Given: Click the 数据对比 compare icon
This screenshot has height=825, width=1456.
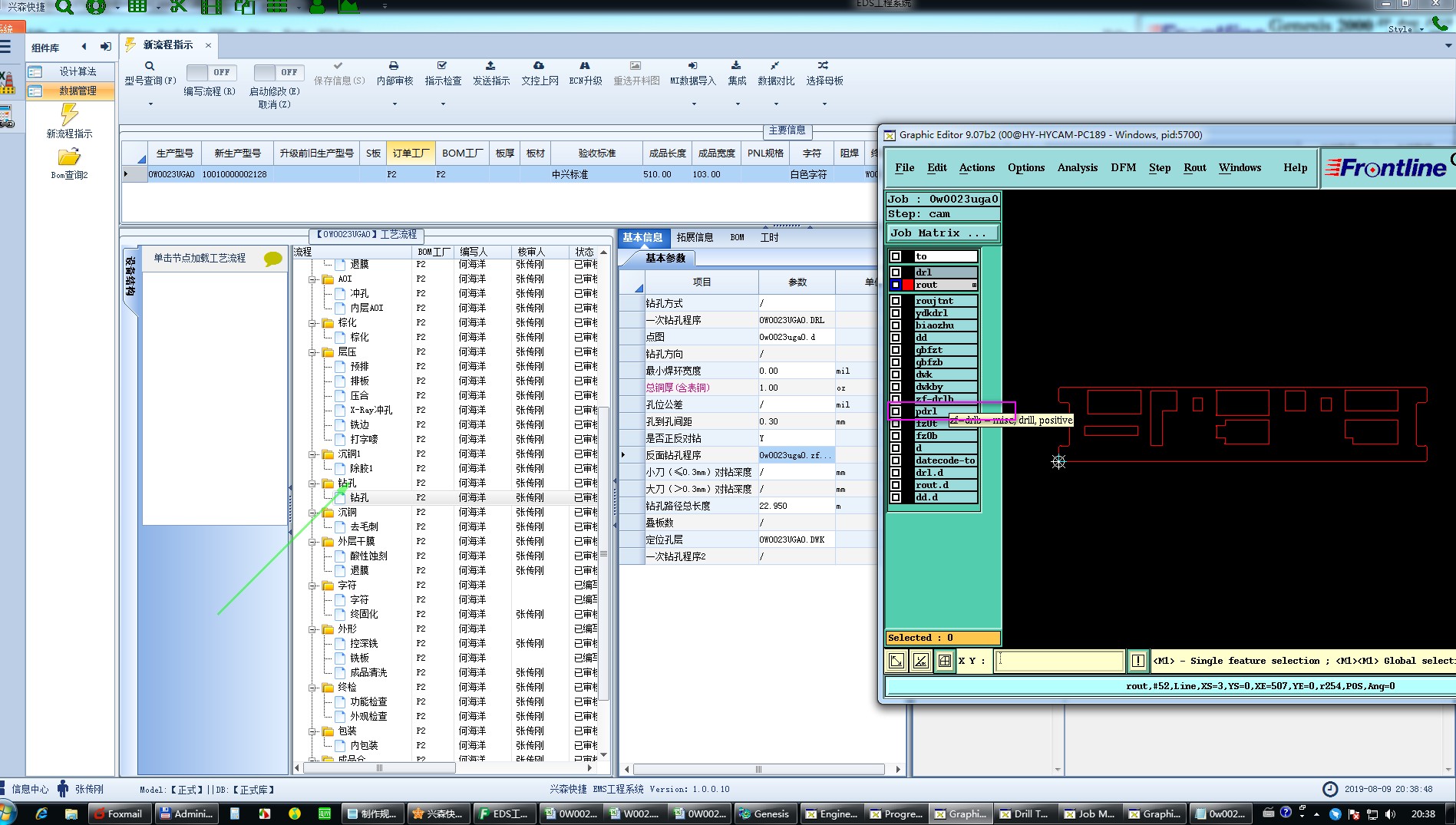Looking at the screenshot, I should coord(775,66).
